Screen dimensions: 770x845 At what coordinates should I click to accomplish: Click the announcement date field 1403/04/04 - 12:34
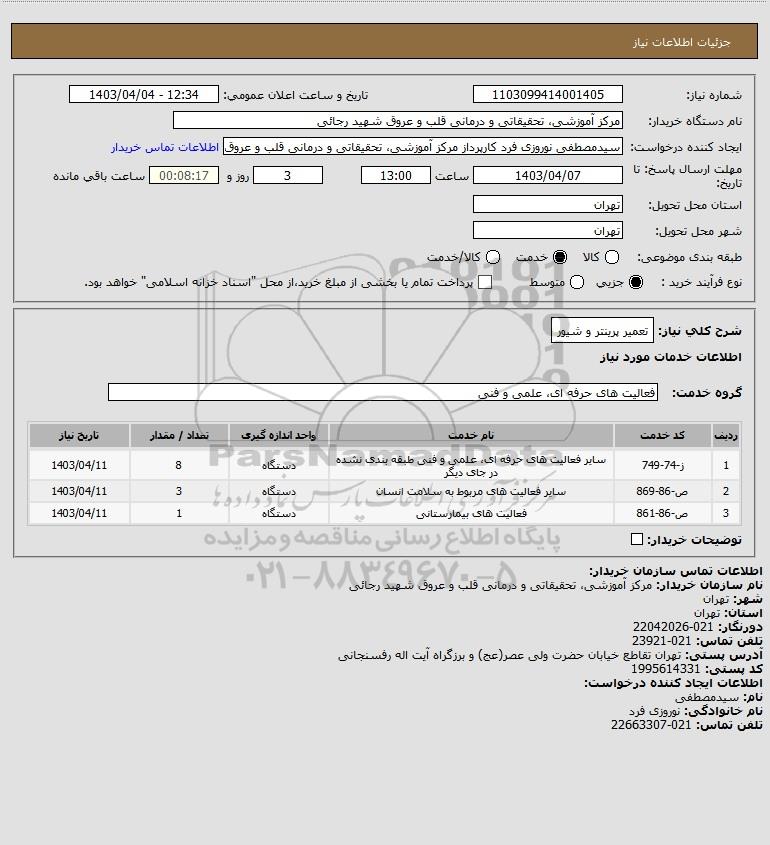click(x=144, y=94)
